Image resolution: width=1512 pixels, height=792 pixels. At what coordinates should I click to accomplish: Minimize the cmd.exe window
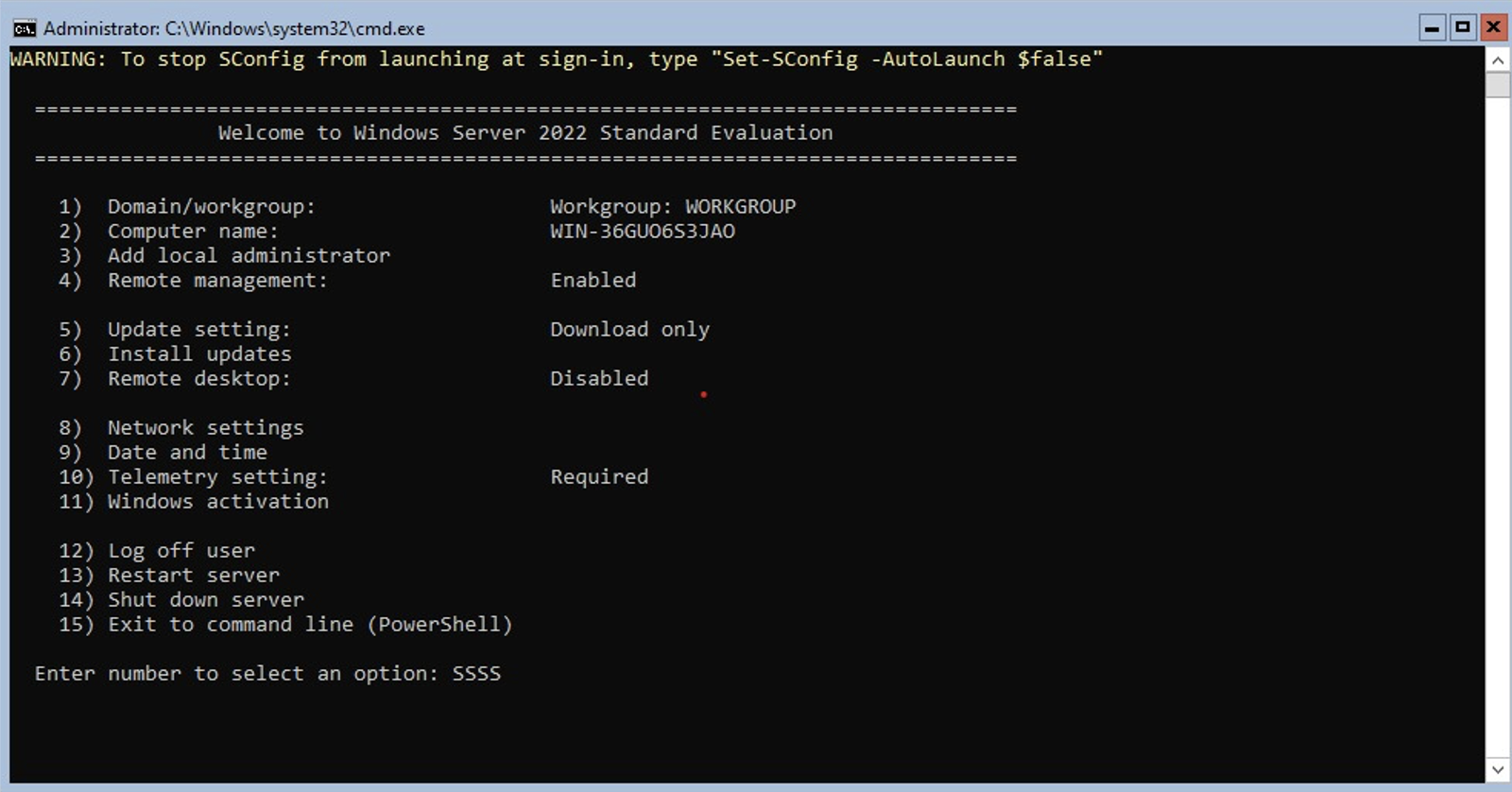coord(1433,27)
